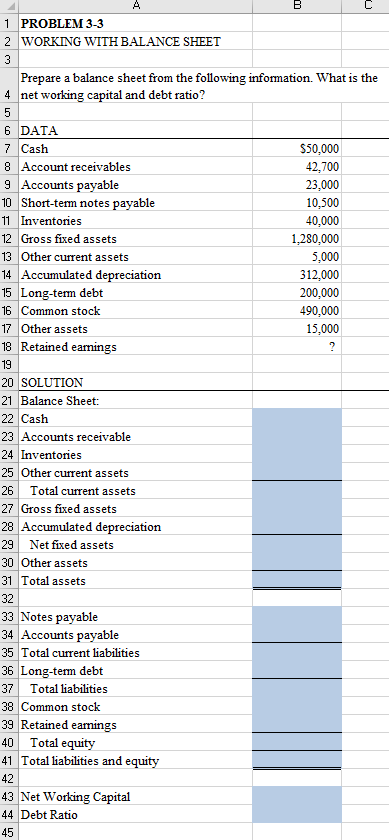Click blue input cell for Net fixed assets

click(x=297, y=544)
